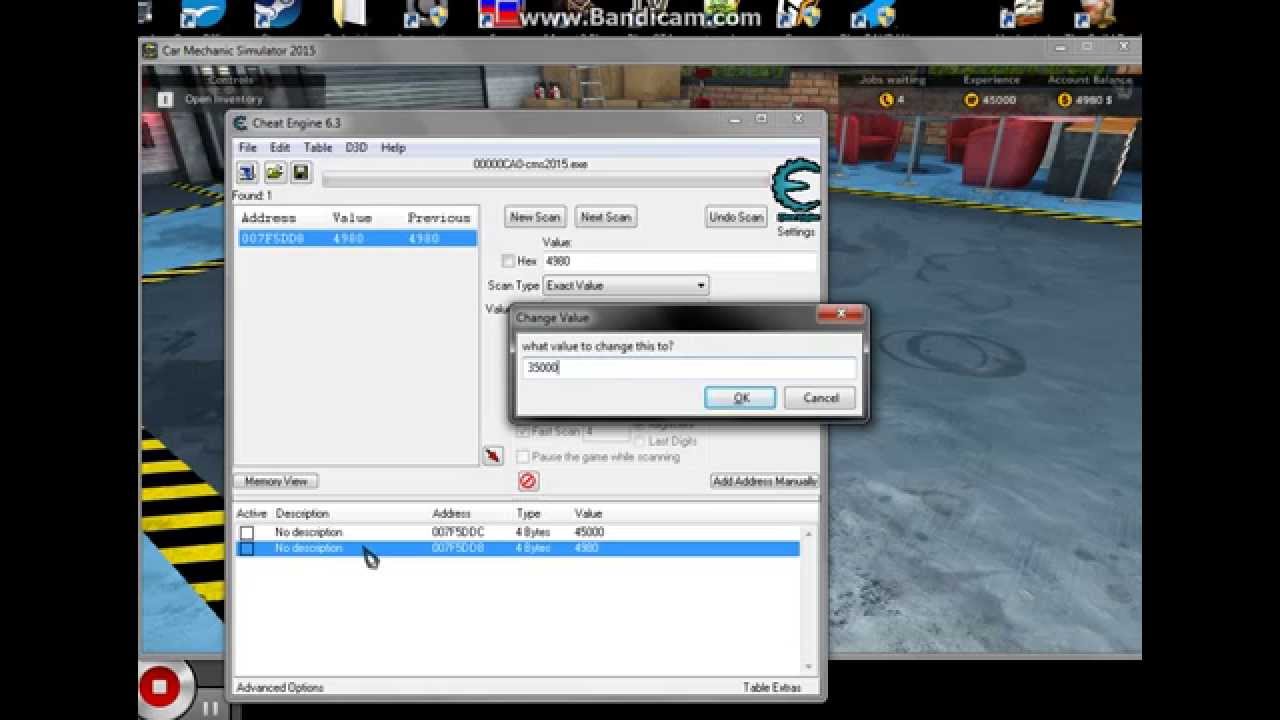Select the Last Digits radio option
Image resolution: width=1280 pixels, height=720 pixels.
(640, 441)
